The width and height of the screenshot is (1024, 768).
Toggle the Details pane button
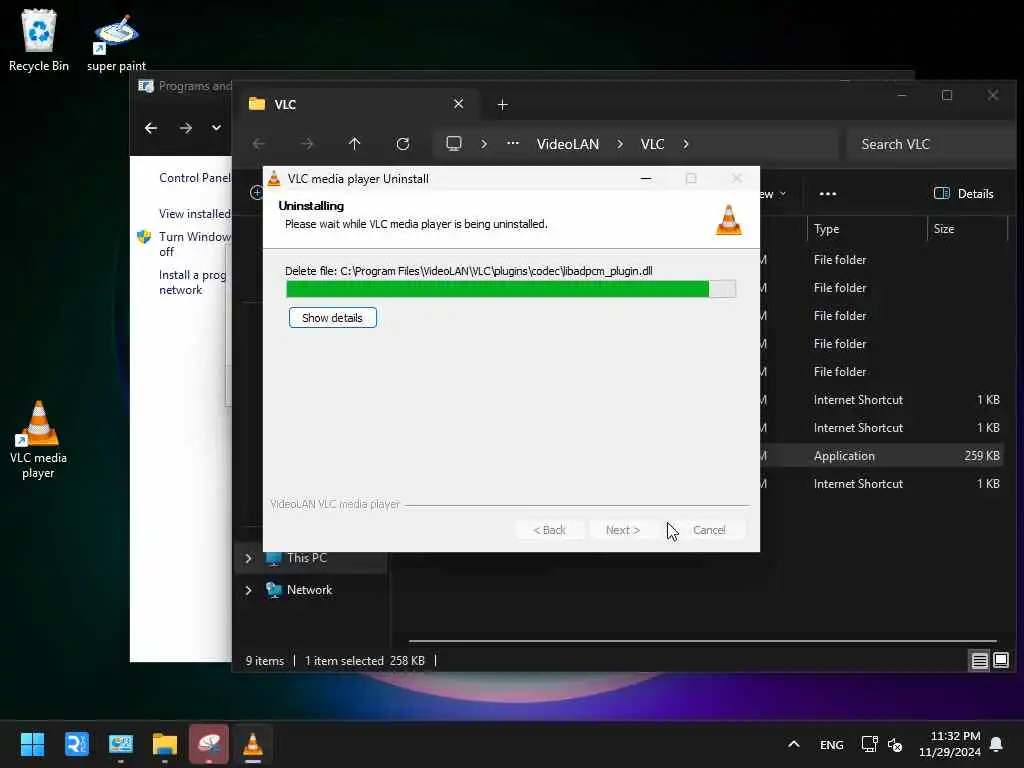(964, 194)
